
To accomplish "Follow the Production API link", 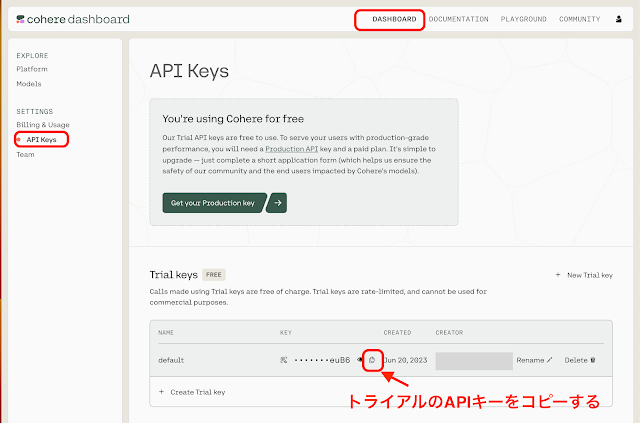I will coord(291,149).
